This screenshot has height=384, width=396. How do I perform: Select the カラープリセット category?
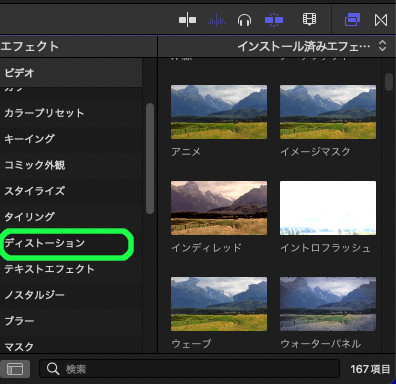71,113
